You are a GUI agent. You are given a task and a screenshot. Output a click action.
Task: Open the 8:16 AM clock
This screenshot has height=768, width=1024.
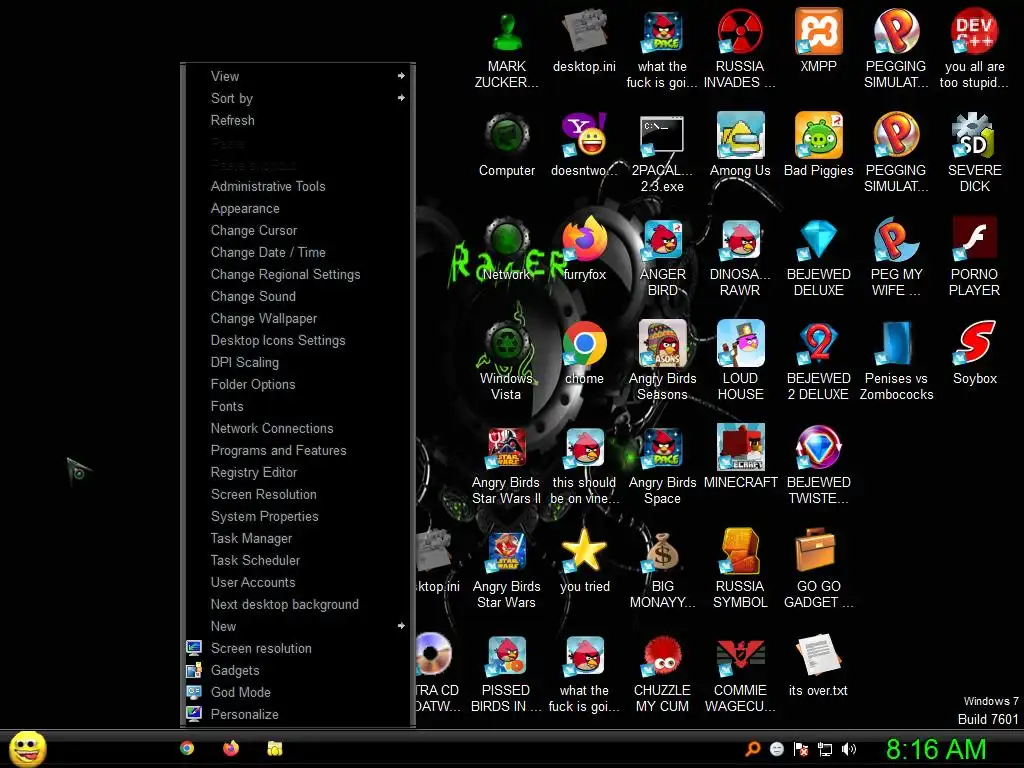click(936, 749)
